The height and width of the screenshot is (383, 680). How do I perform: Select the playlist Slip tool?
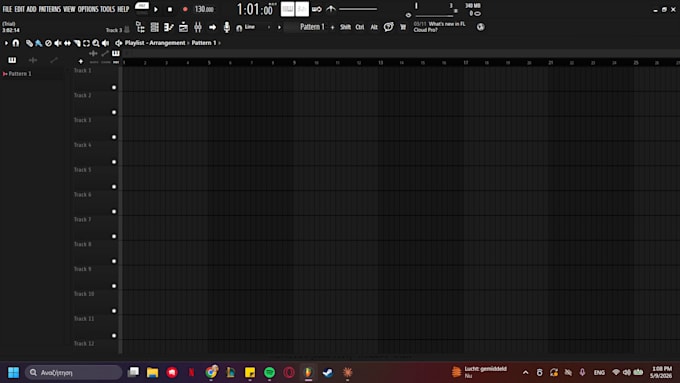(67, 43)
